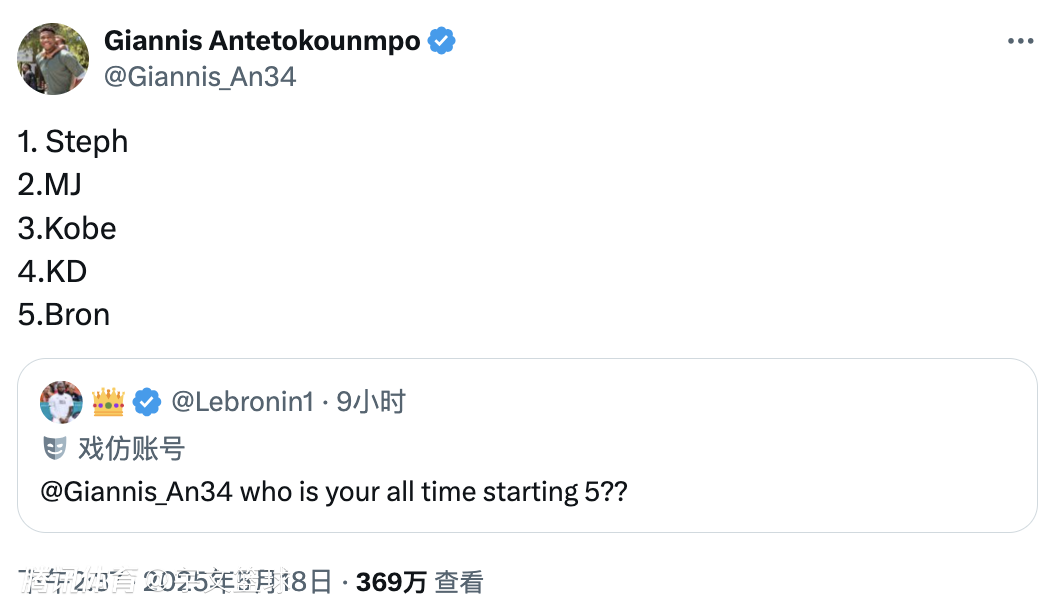Click the '1. Steph' line of tweet text
The width and height of the screenshot is (1060, 614).
click(73, 141)
